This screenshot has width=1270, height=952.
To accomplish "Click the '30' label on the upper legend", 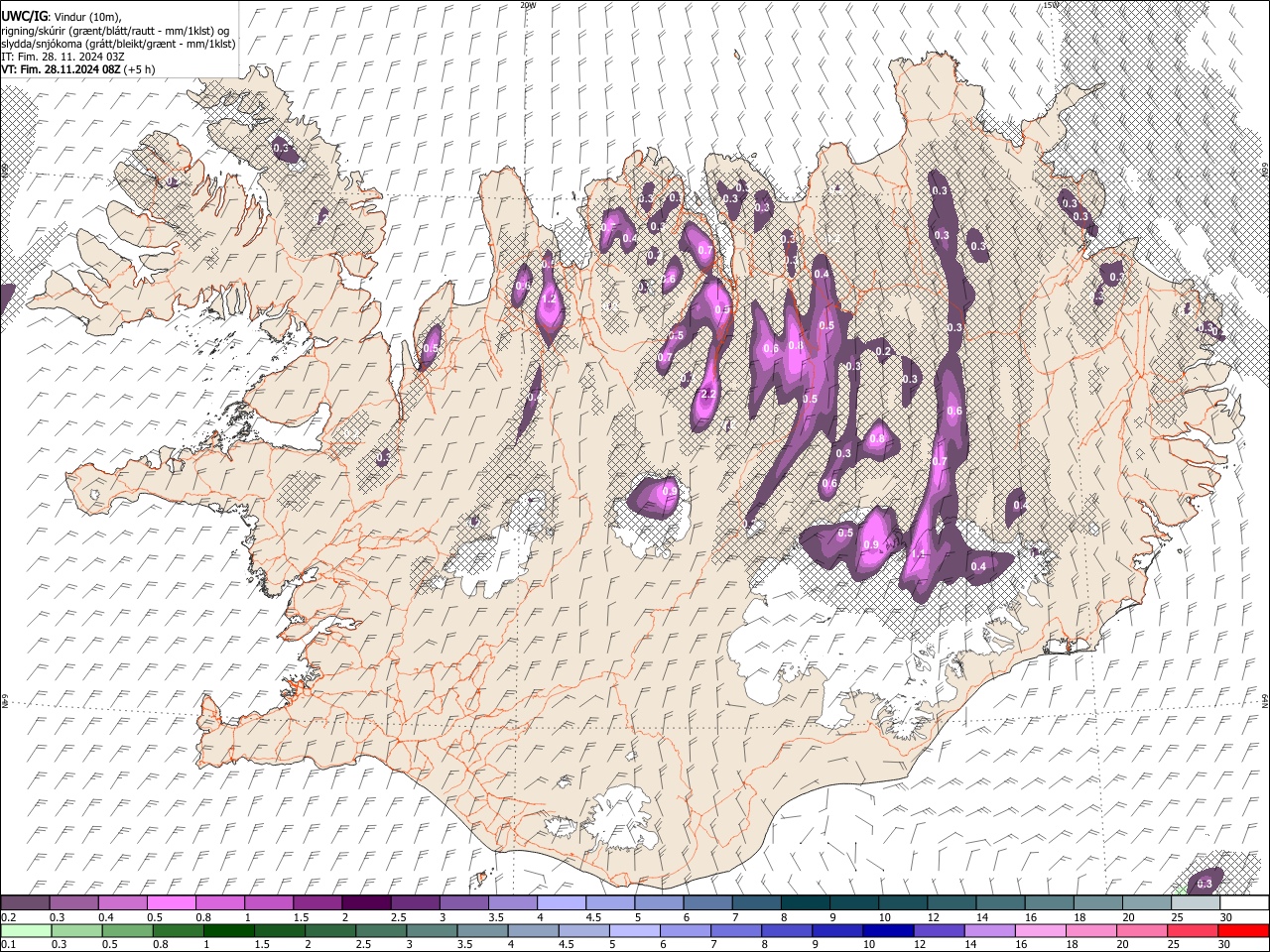I will [1226, 917].
